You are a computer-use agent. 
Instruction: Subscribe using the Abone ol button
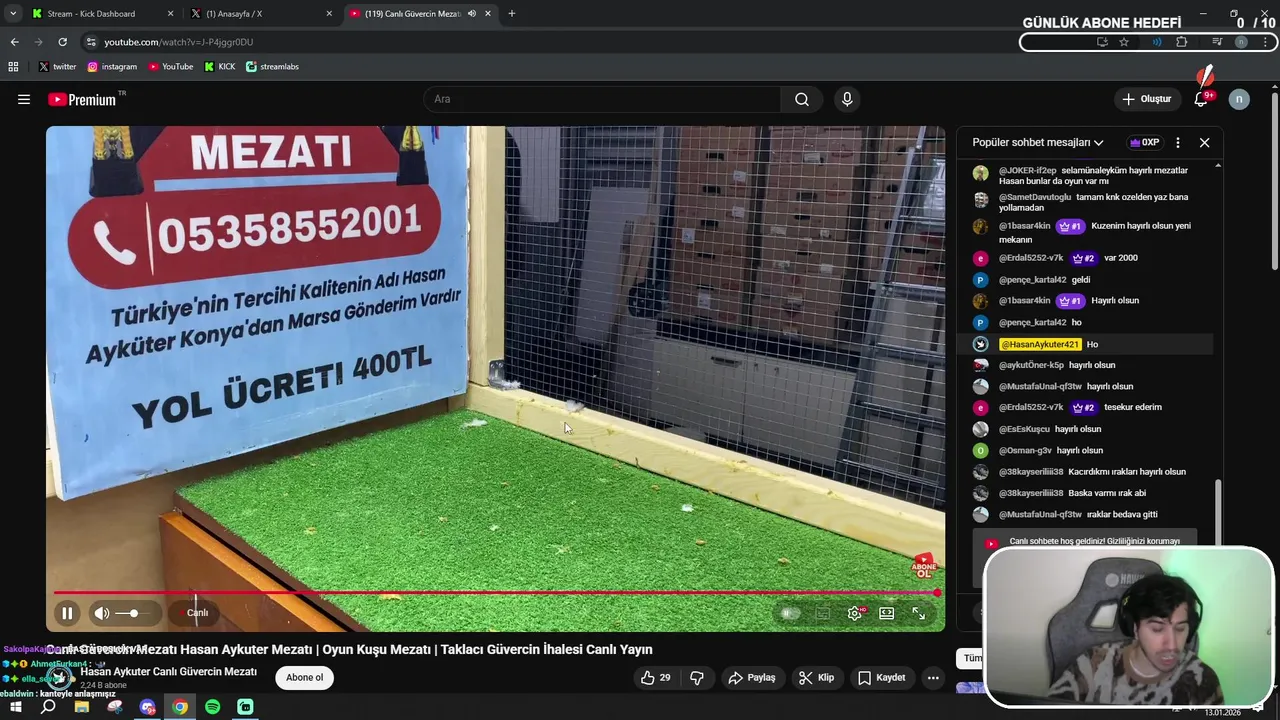coord(305,678)
